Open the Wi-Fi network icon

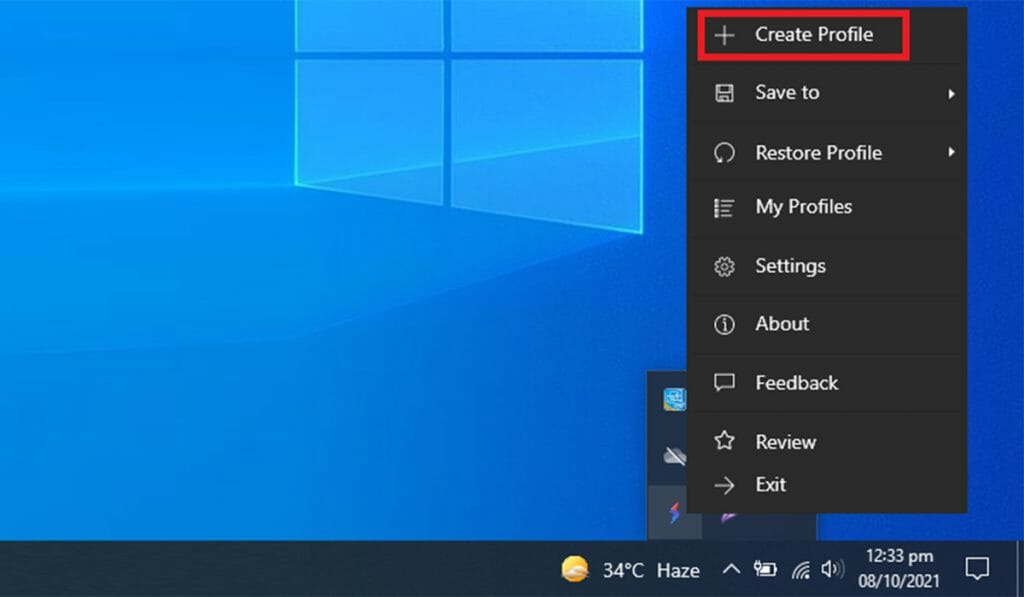[x=800, y=570]
